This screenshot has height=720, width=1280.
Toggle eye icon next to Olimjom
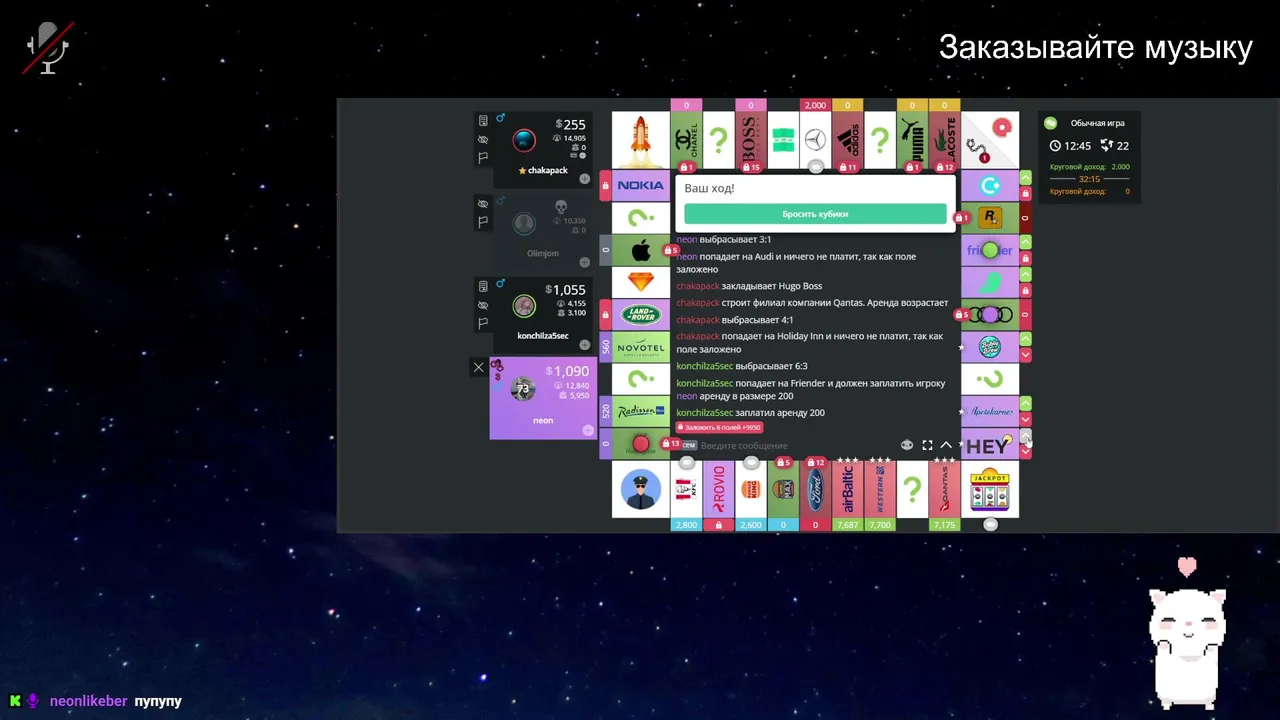[483, 204]
